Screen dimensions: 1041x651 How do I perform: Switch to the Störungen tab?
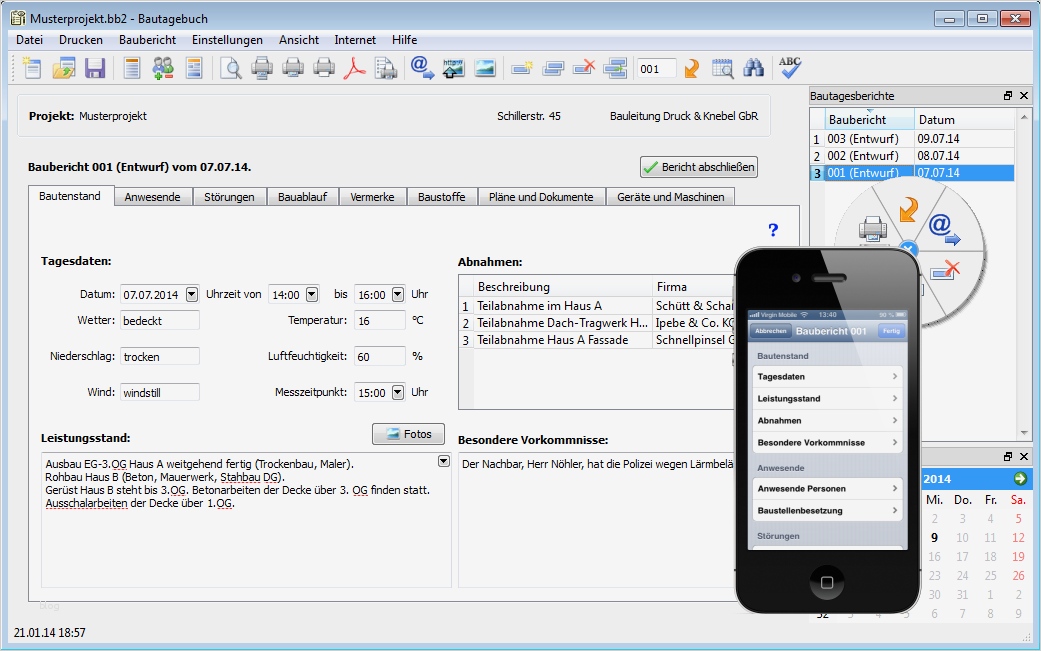[228, 197]
